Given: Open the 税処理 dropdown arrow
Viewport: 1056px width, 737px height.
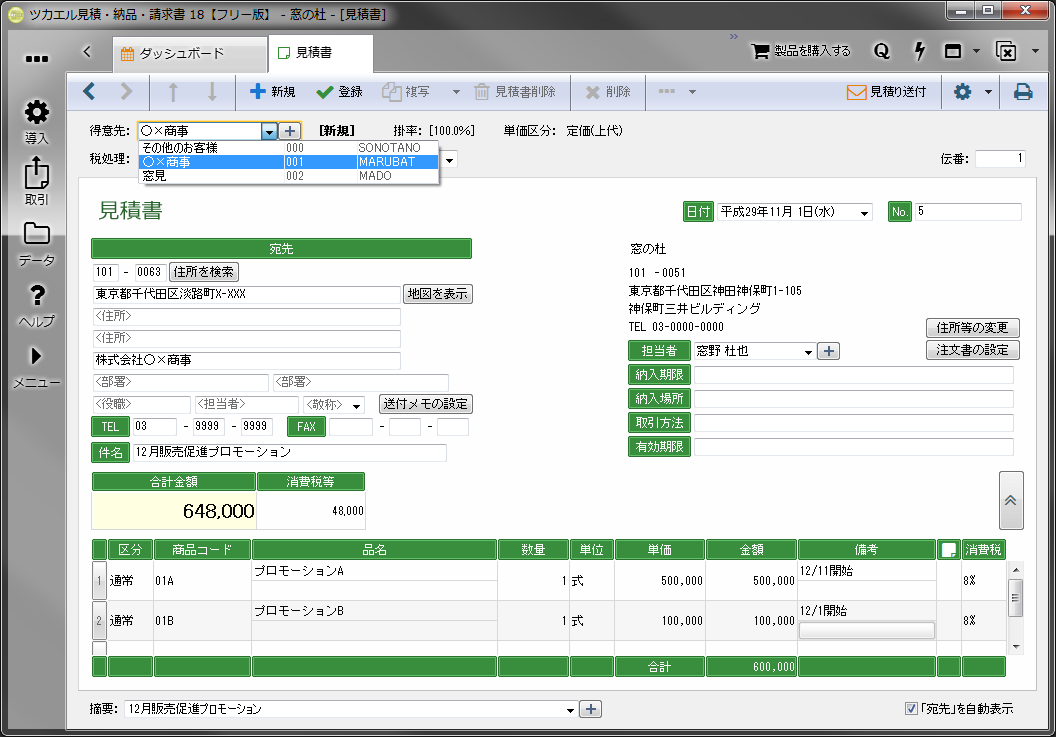Looking at the screenshot, I should pyautogui.click(x=449, y=160).
